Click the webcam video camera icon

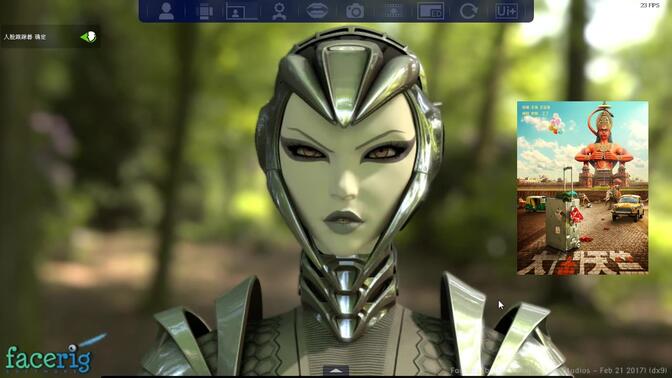206,11
